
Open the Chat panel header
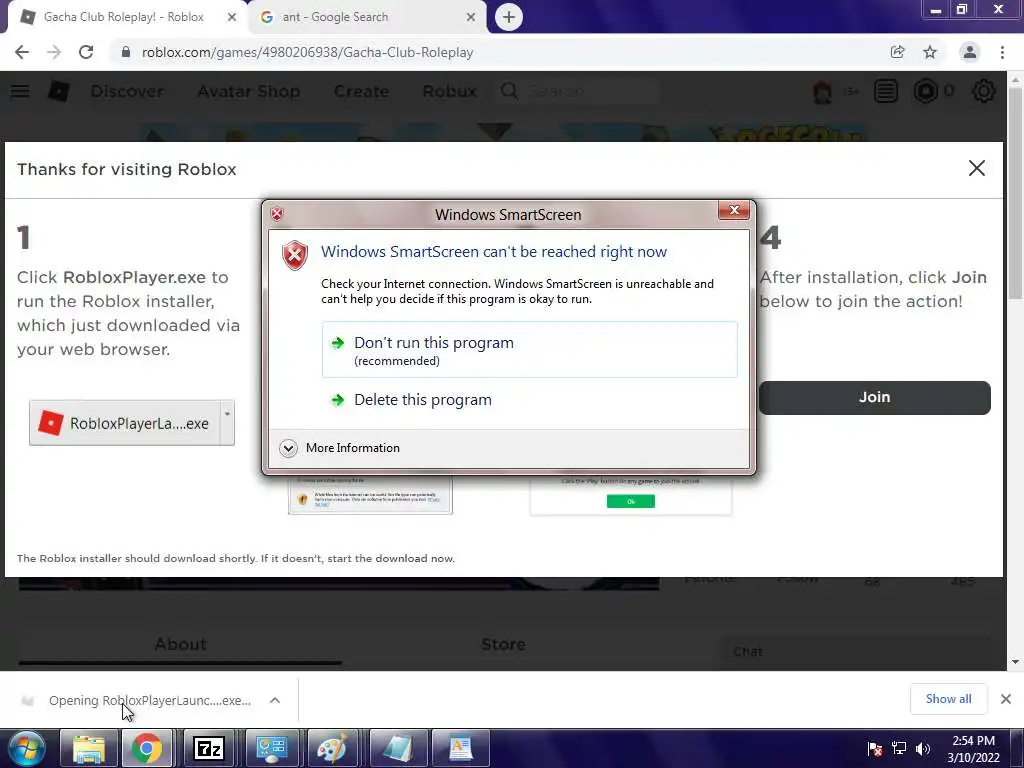[856, 652]
